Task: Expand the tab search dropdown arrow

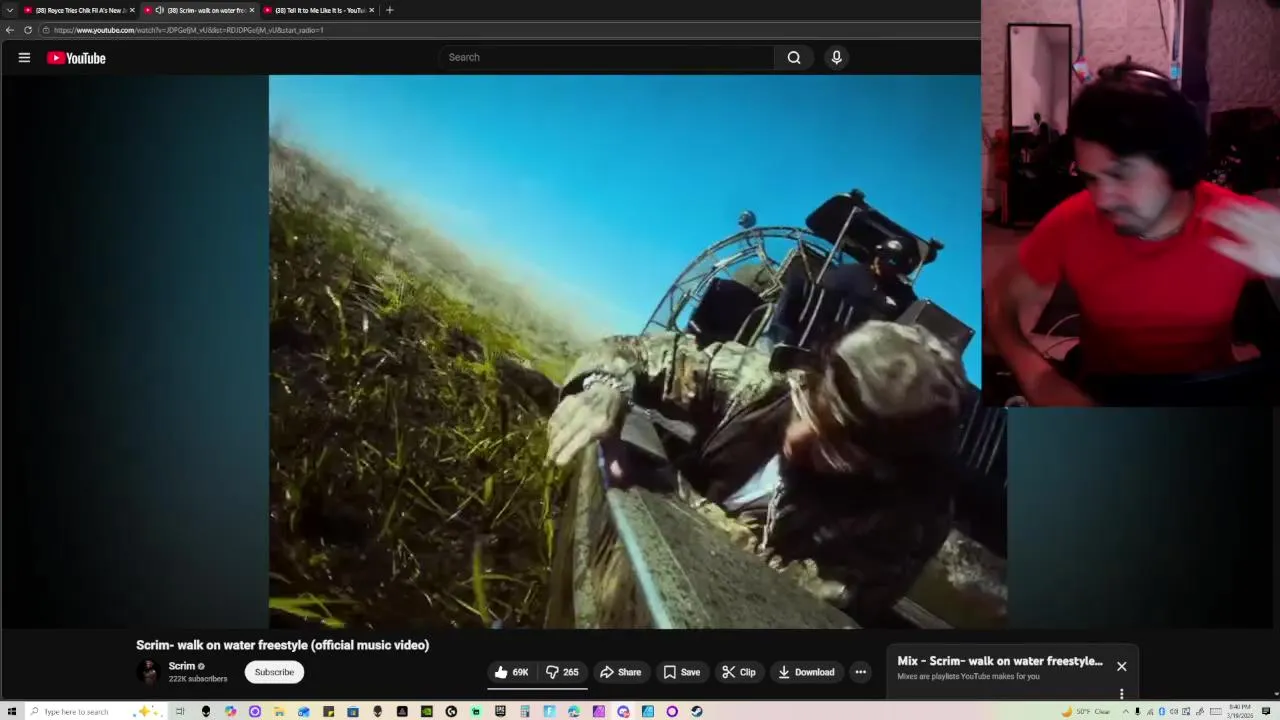Action: click(x=8, y=10)
